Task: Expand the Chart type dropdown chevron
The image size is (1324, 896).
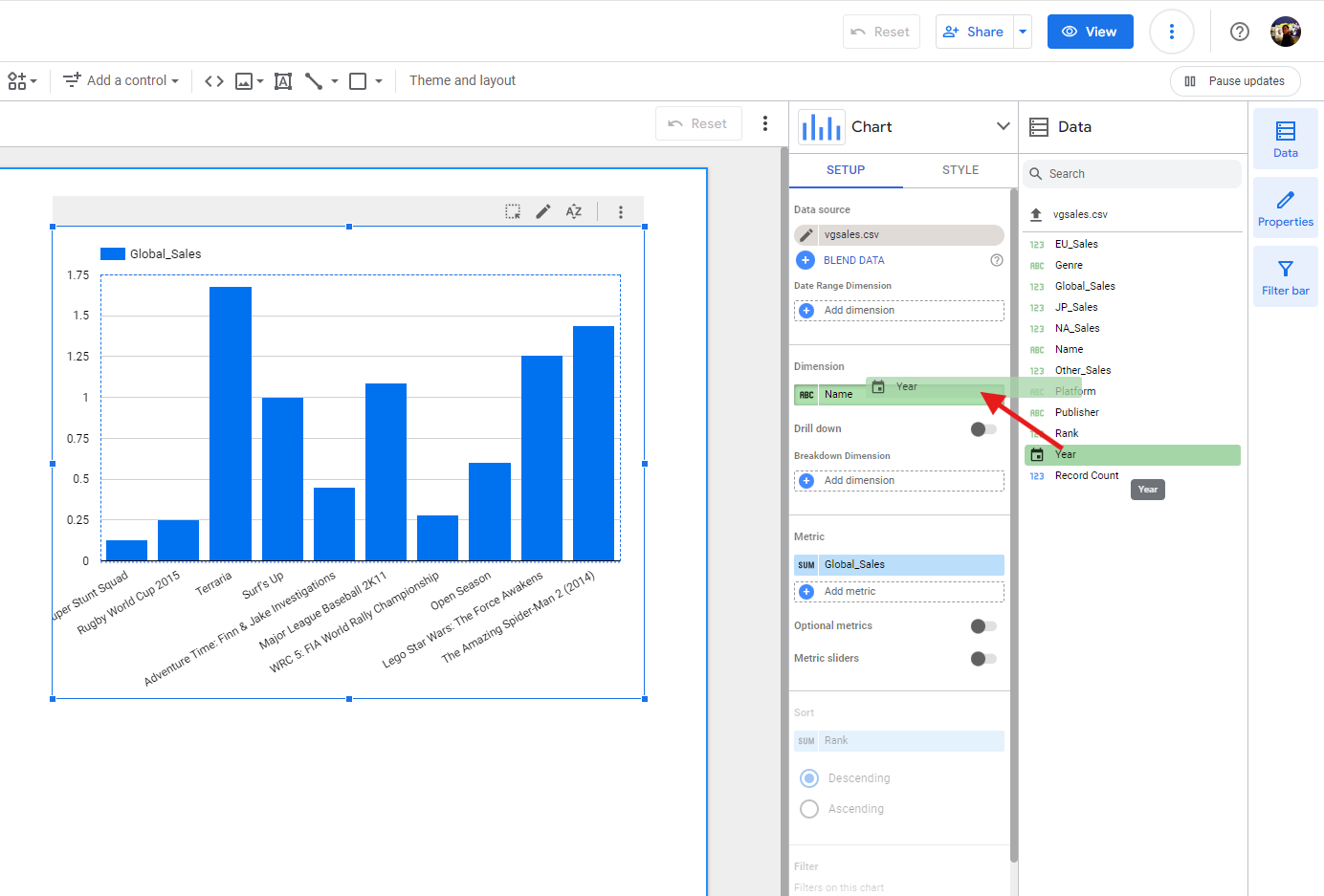Action: pos(1003,126)
